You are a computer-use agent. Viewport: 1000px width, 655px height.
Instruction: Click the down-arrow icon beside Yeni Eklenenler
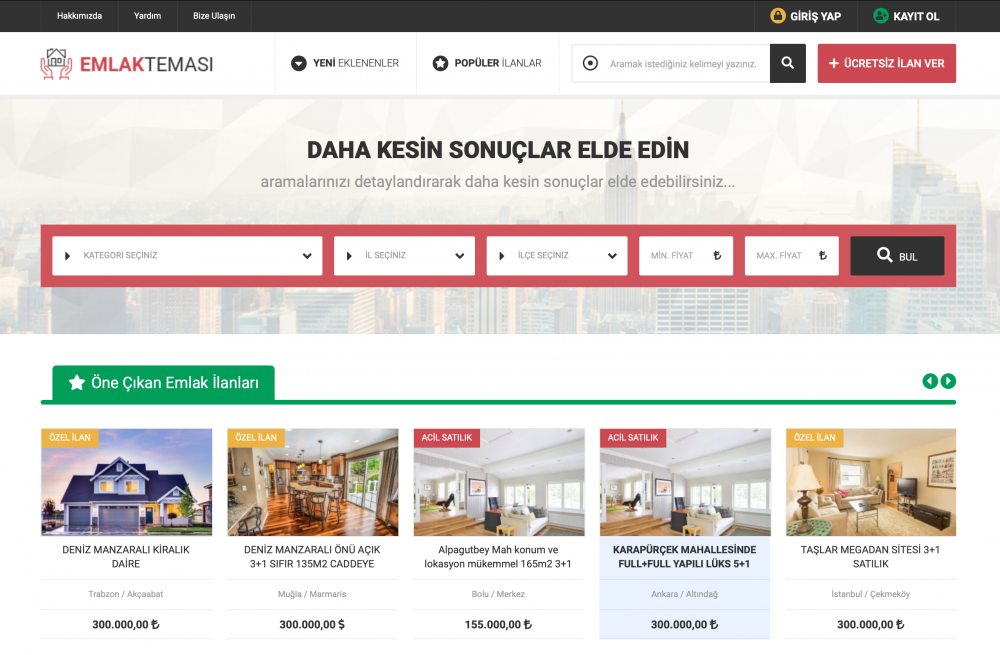click(298, 63)
